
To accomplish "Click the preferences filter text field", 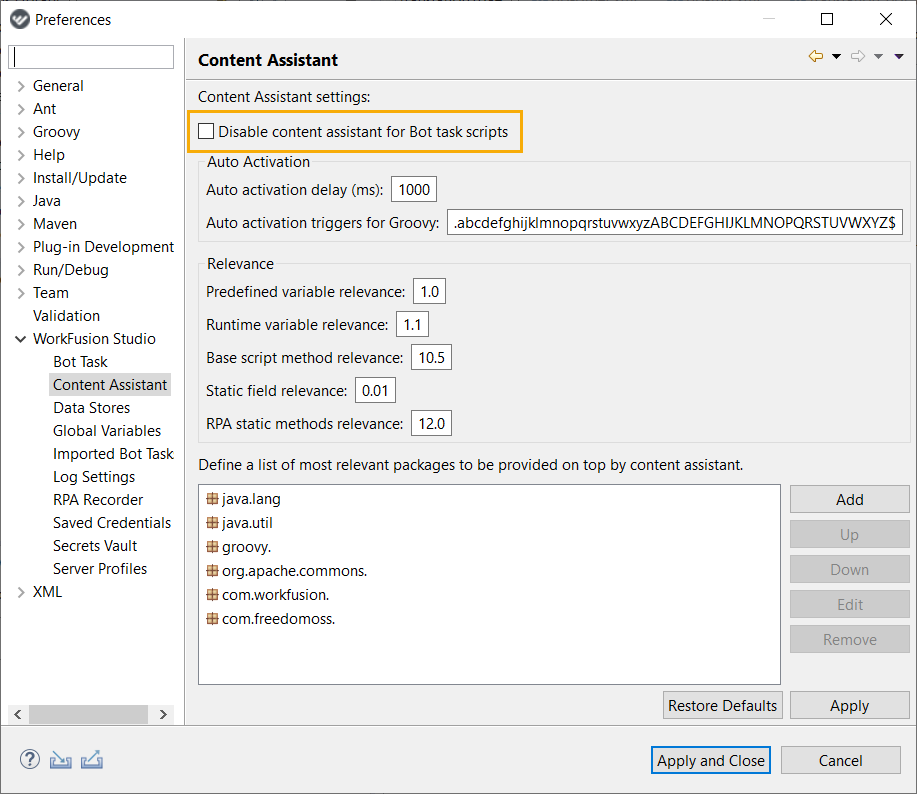I will pyautogui.click(x=91, y=57).
